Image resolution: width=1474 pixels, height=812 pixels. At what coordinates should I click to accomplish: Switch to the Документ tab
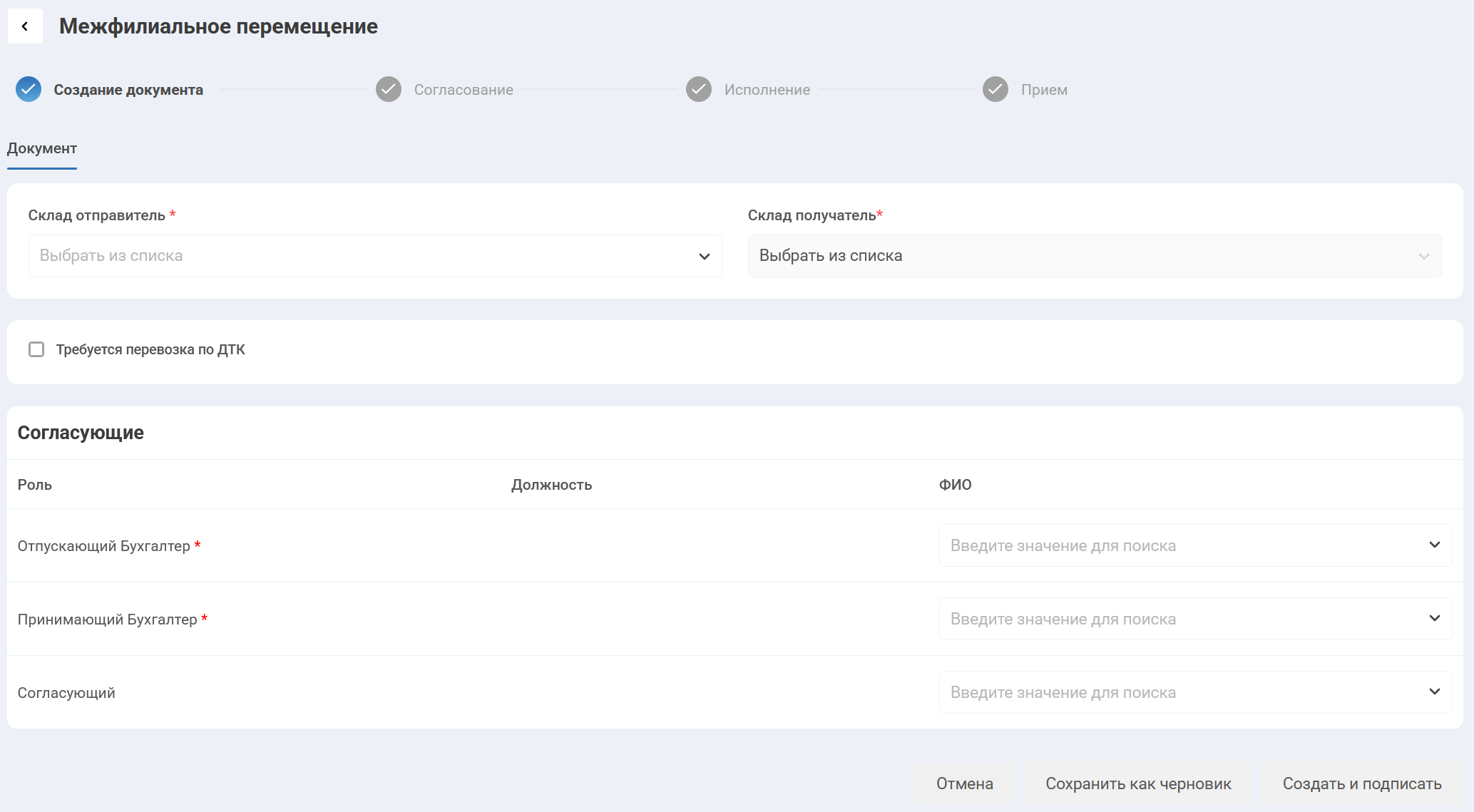[42, 148]
